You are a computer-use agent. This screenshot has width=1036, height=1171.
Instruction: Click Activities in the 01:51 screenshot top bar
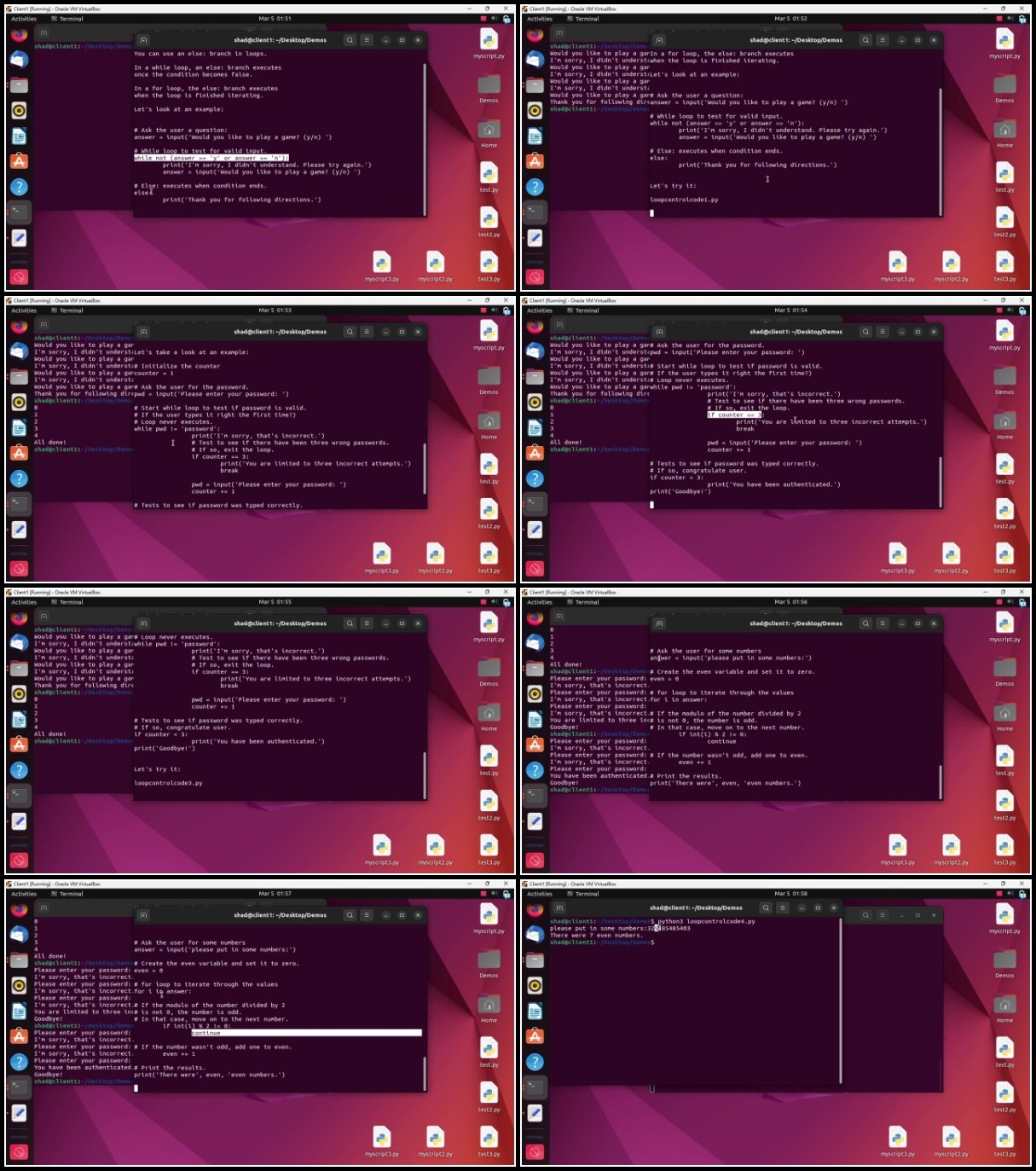24,19
